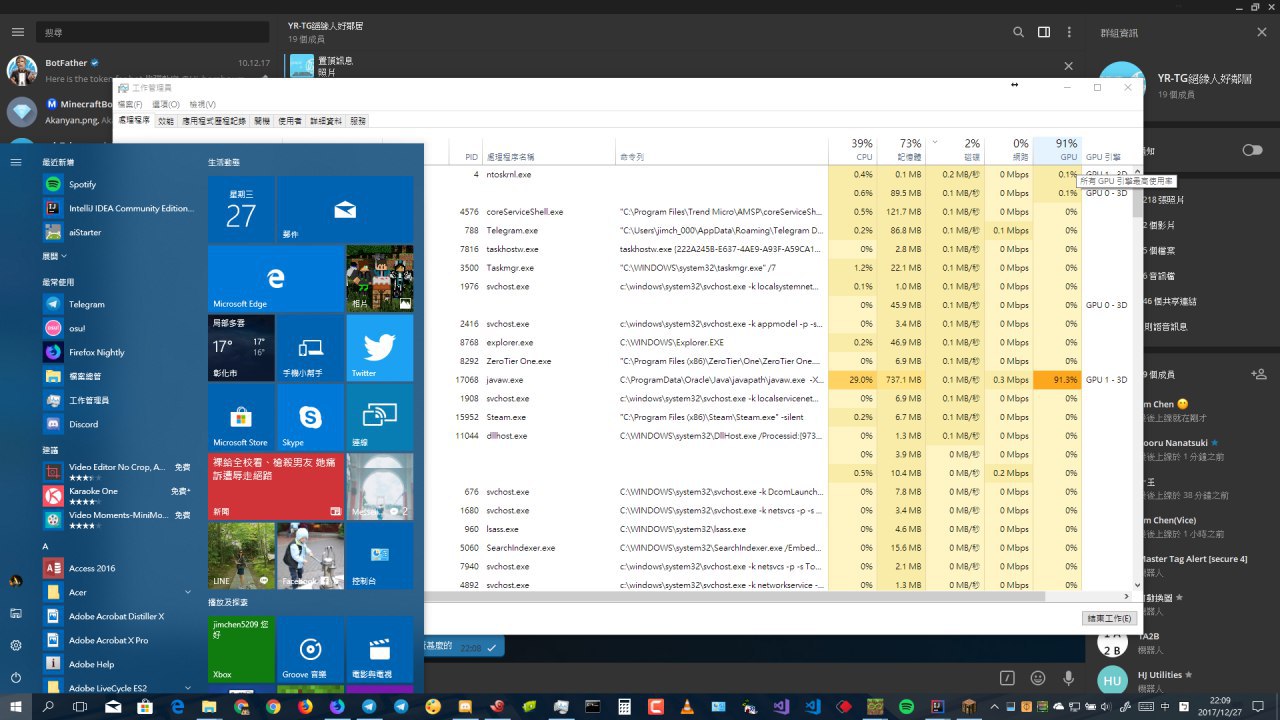Sort processes by the GPU column header
The height and width of the screenshot is (720, 1280).
(1056, 150)
